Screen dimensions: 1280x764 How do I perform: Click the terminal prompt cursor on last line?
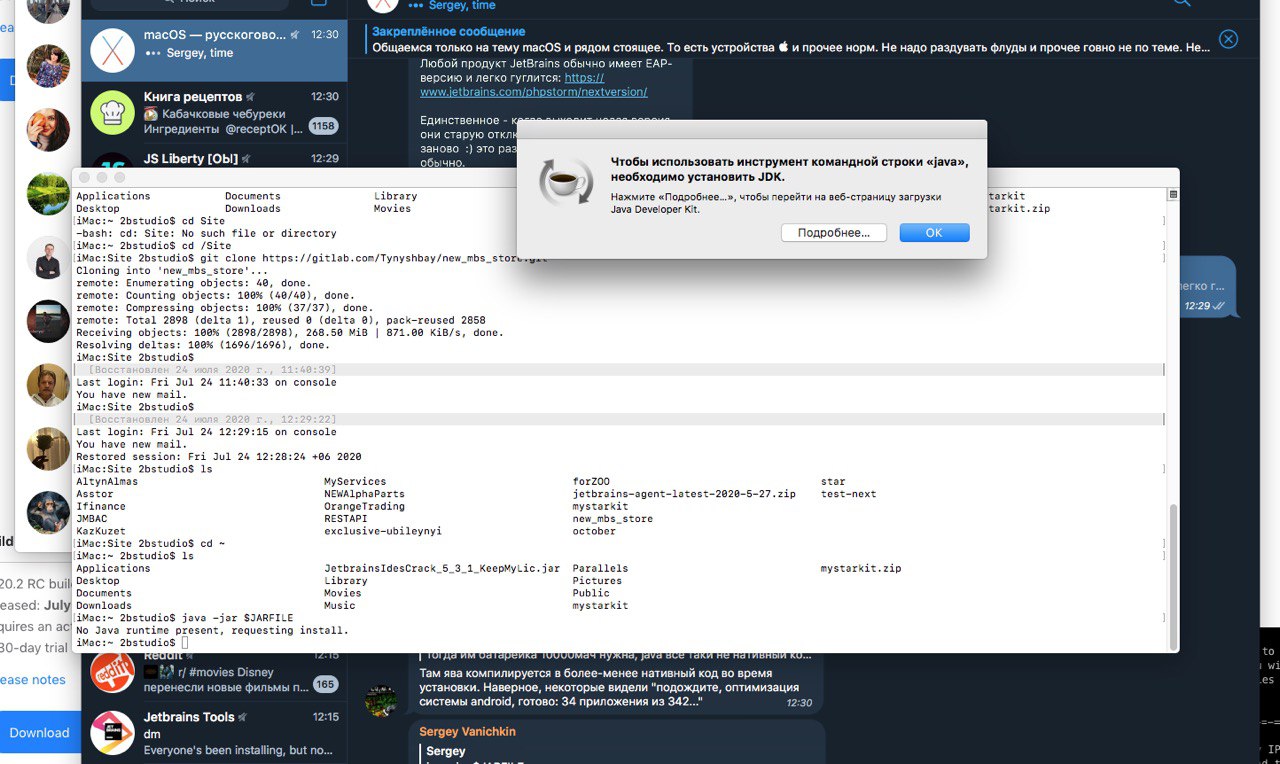[x=186, y=643]
